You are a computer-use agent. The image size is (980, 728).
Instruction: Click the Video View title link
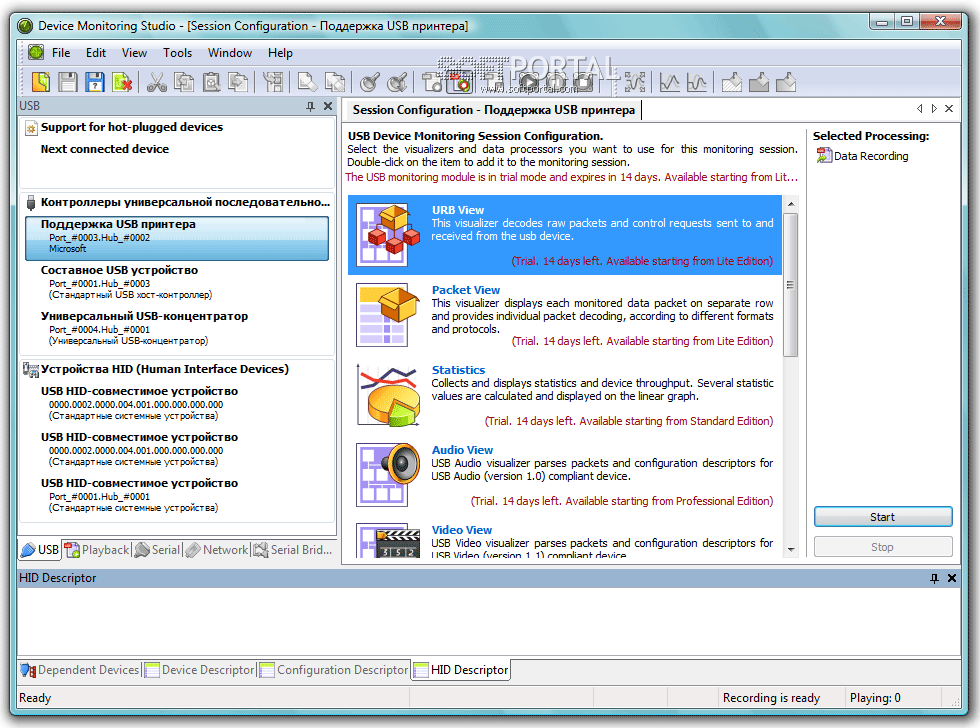coord(461,530)
